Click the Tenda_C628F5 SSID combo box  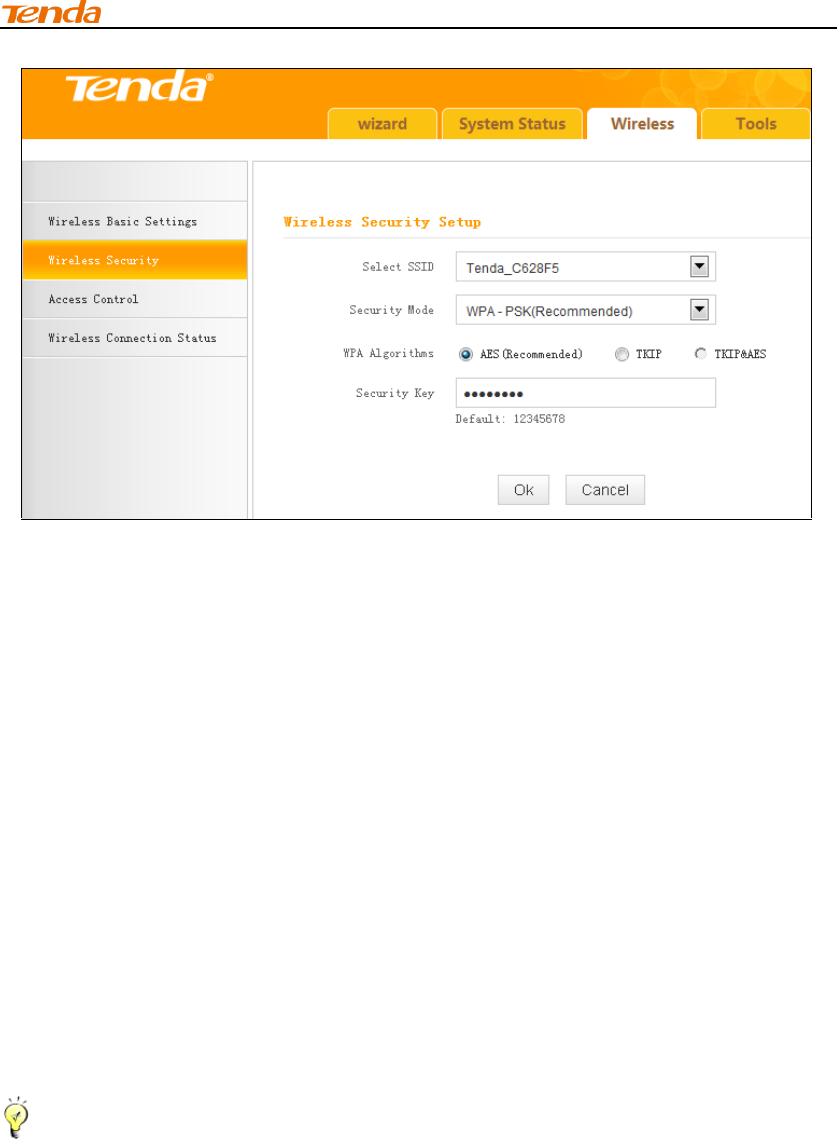coord(586,267)
